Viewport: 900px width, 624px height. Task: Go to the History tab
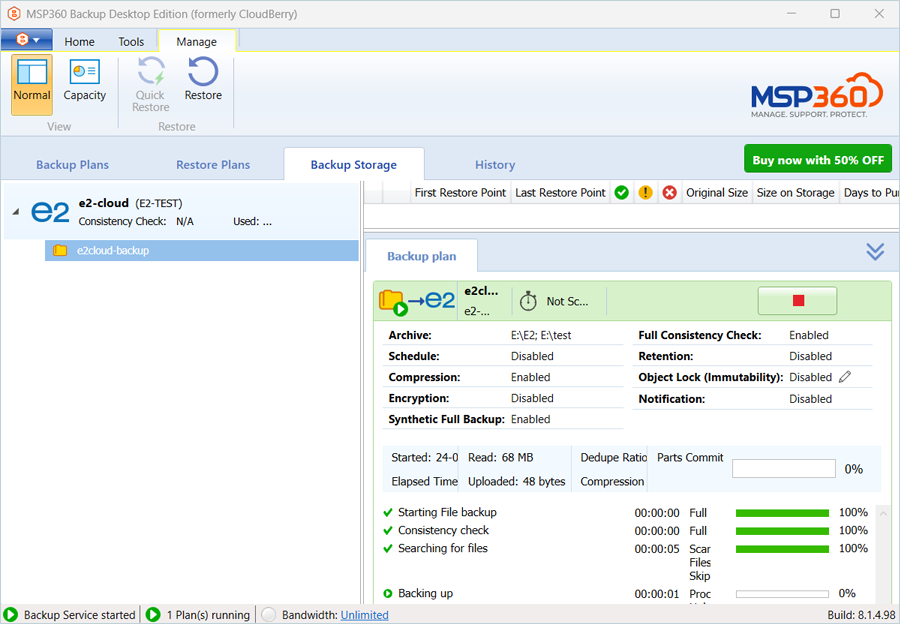point(495,165)
